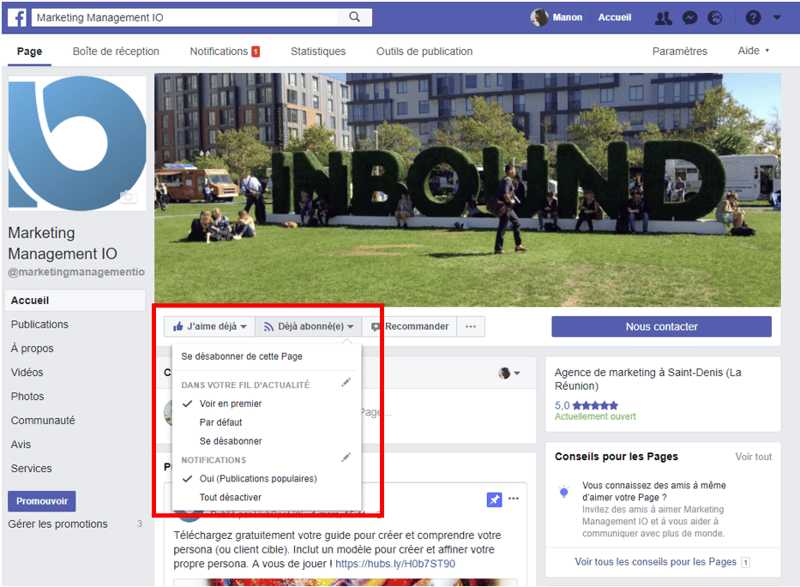The width and height of the screenshot is (800, 587).
Task: Choose Se désabonner de cette Page
Action: point(242,356)
